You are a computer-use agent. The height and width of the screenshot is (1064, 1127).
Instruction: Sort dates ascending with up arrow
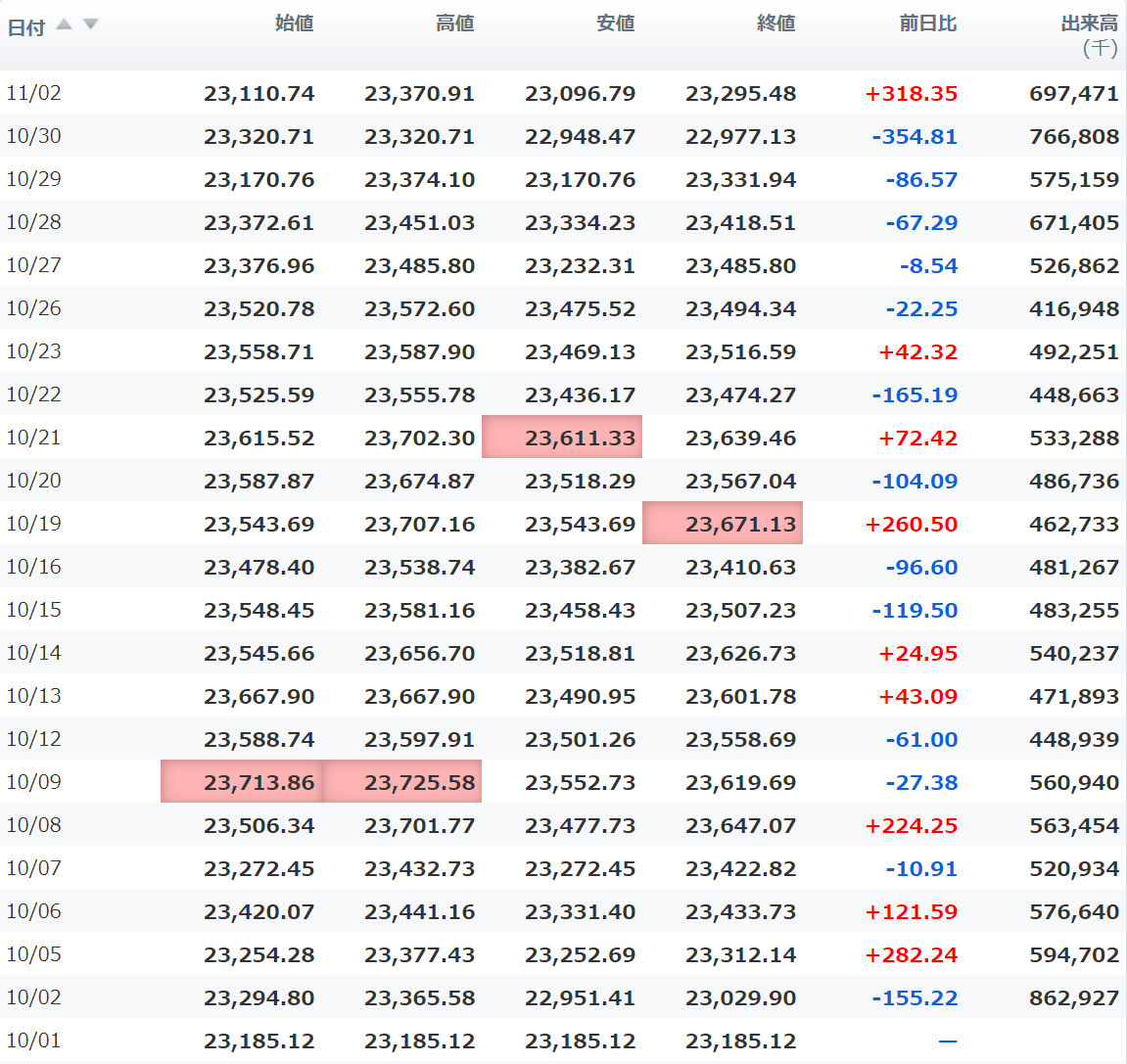pos(65,24)
